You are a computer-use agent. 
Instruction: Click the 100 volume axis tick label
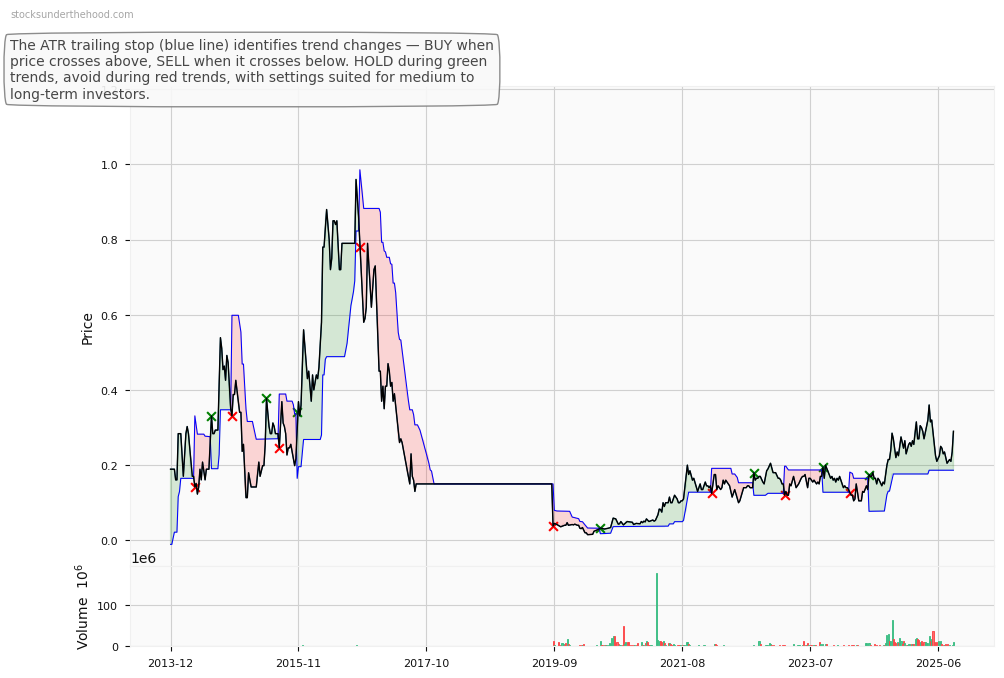tap(108, 606)
